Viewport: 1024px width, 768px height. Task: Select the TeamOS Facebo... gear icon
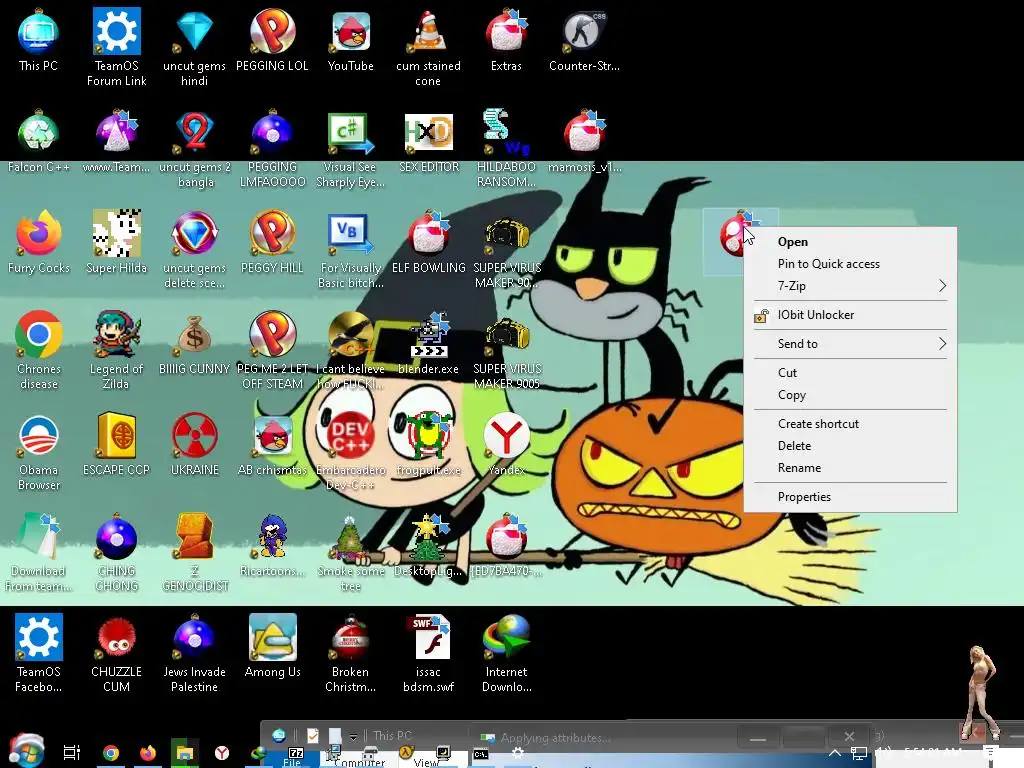click(x=39, y=653)
